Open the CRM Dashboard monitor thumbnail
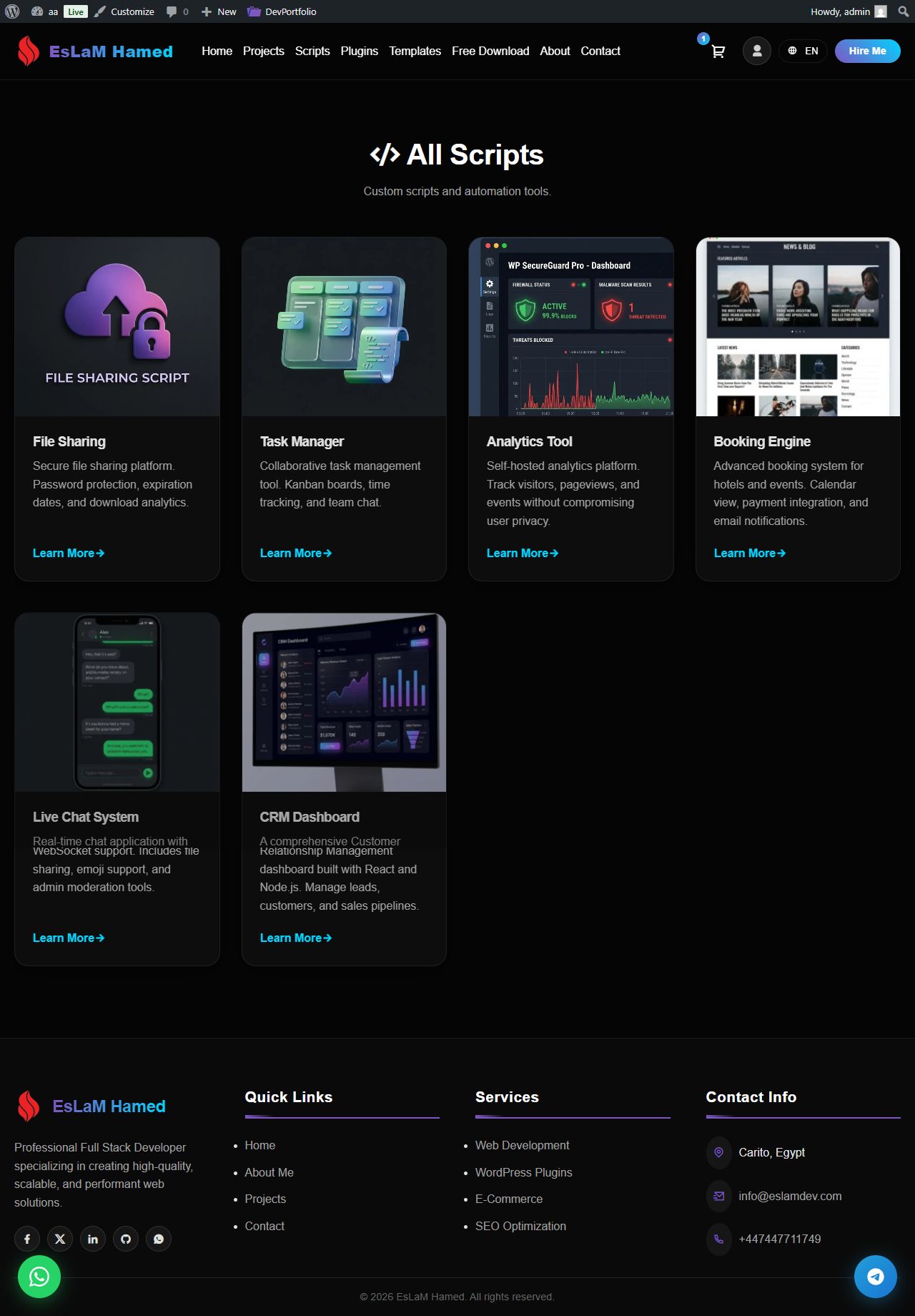This screenshot has height=1316, width=915. tap(344, 702)
